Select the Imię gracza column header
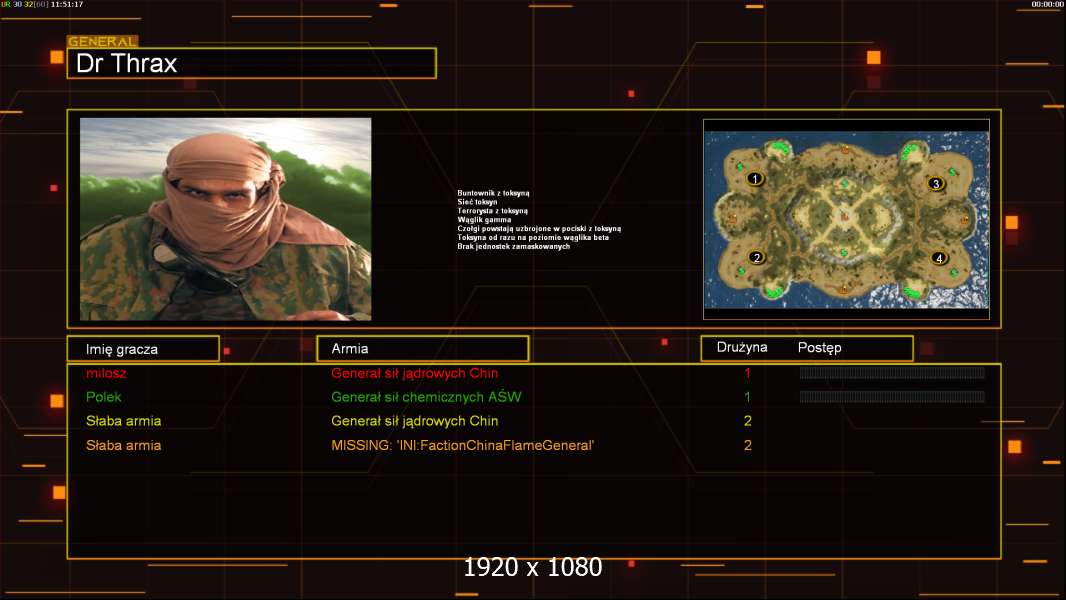Screen dimensions: 1066x600 click(x=143, y=349)
